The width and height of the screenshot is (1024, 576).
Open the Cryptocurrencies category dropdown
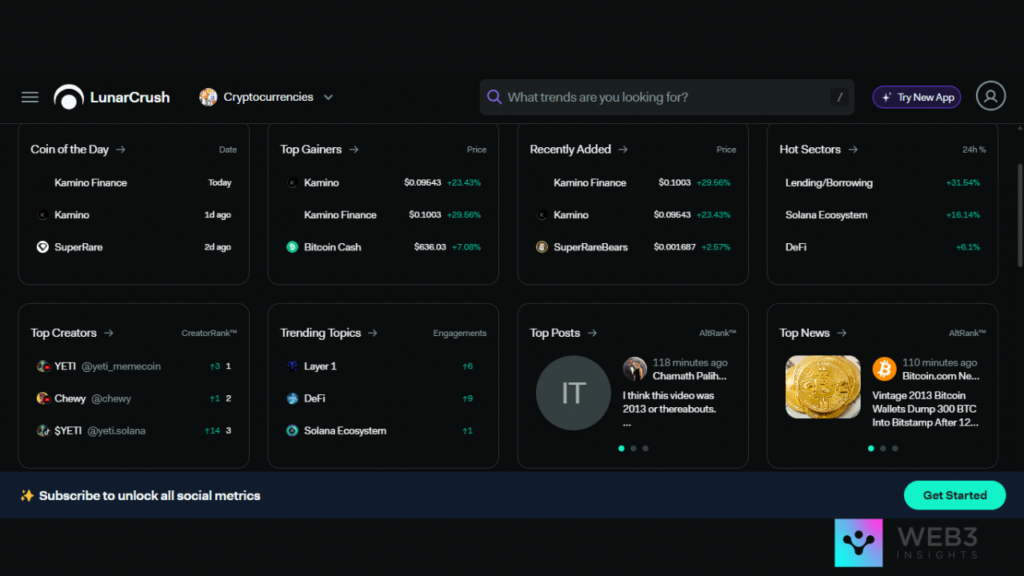(266, 97)
